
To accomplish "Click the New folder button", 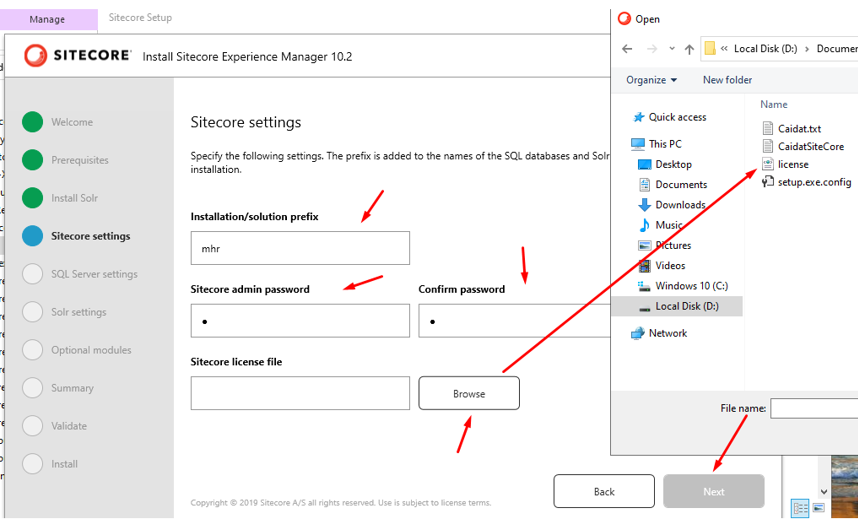I will tap(727, 80).
